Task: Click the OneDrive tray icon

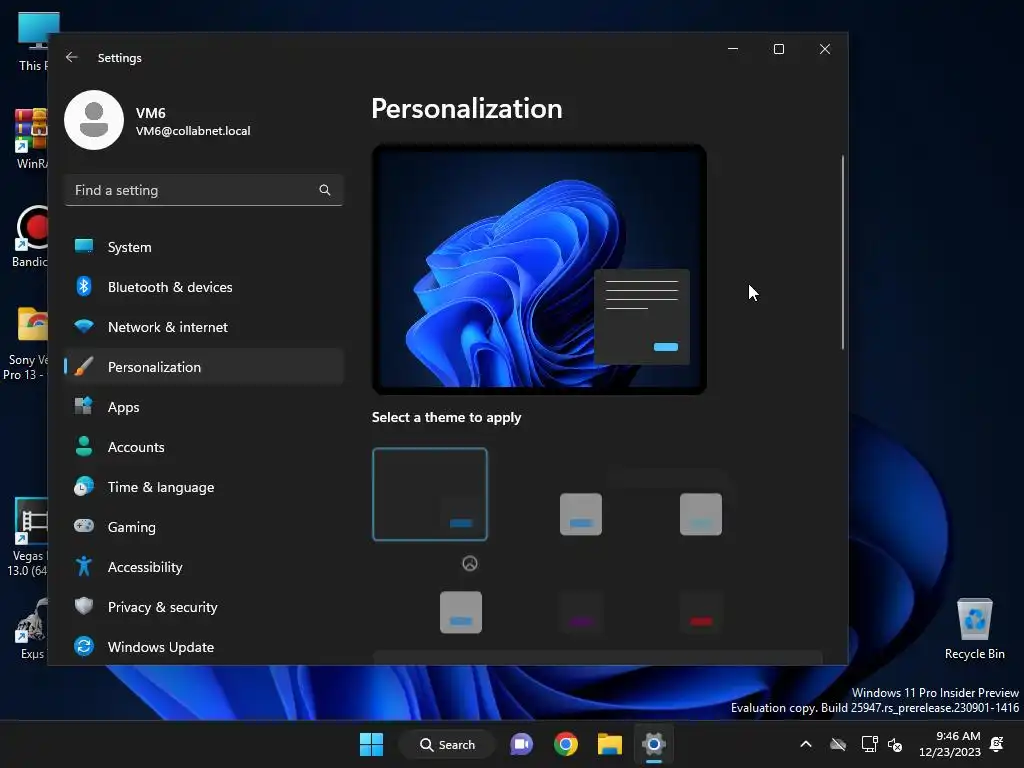Action: [838, 744]
